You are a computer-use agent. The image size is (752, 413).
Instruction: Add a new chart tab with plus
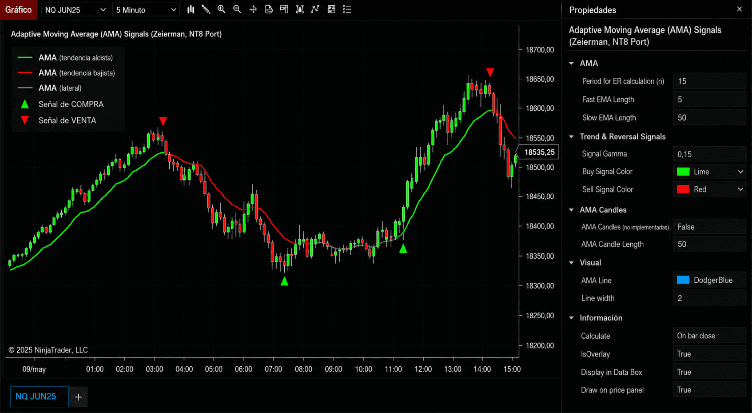click(79, 397)
